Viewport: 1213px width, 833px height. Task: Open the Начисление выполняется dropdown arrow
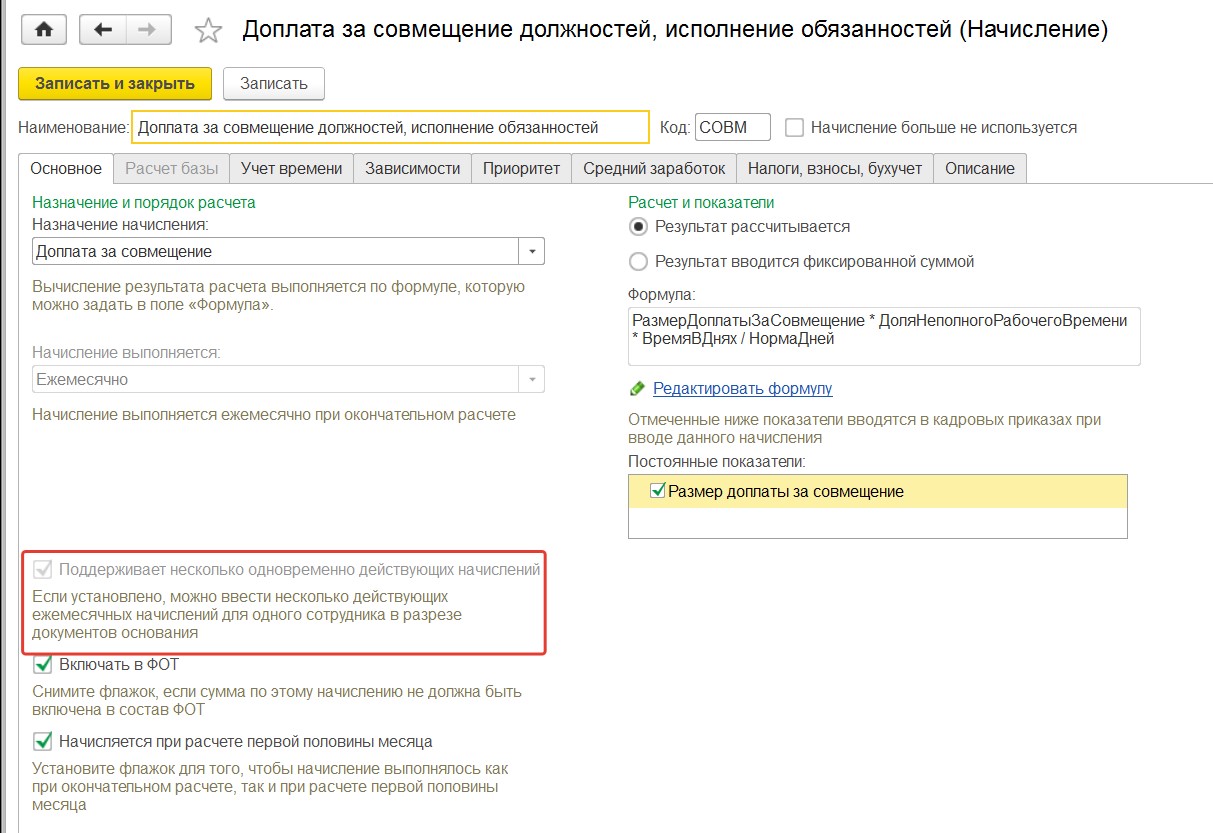click(532, 379)
